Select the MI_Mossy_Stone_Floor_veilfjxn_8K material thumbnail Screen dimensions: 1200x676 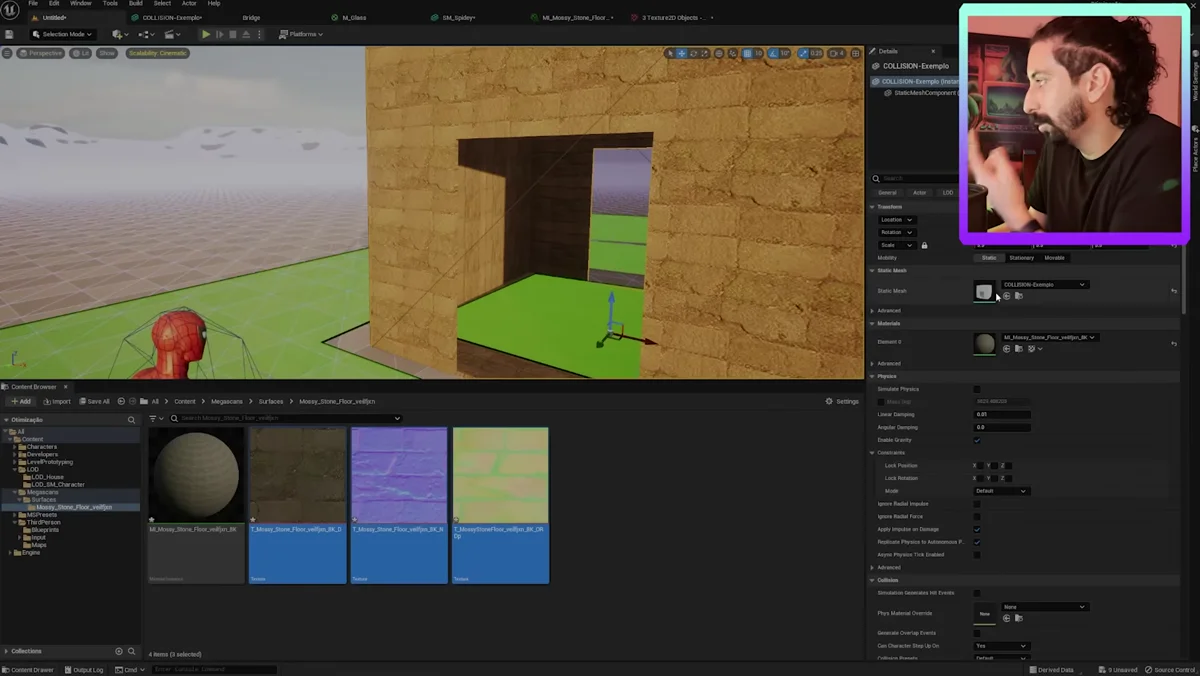(195, 476)
